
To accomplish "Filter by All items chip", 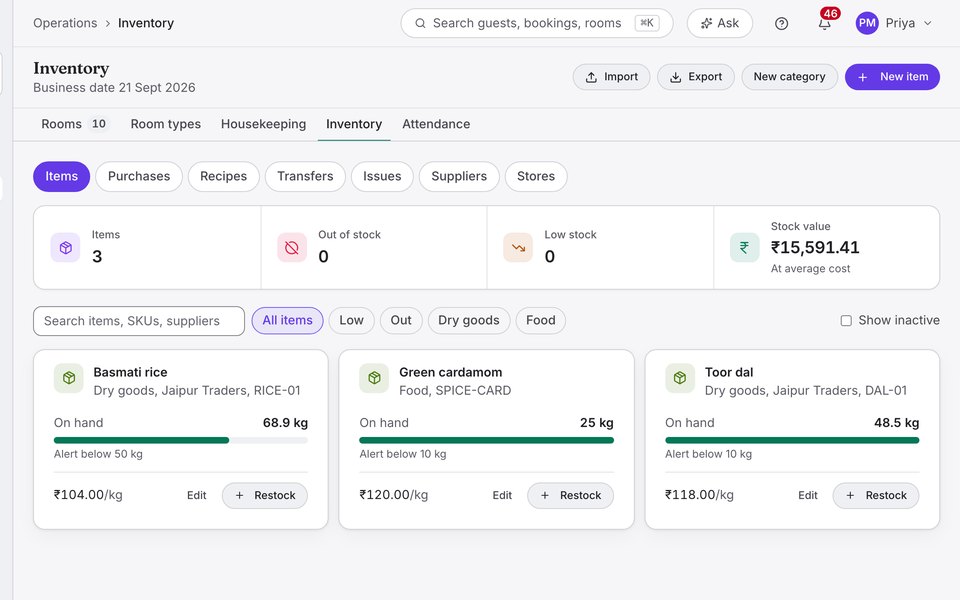I will pos(287,321).
